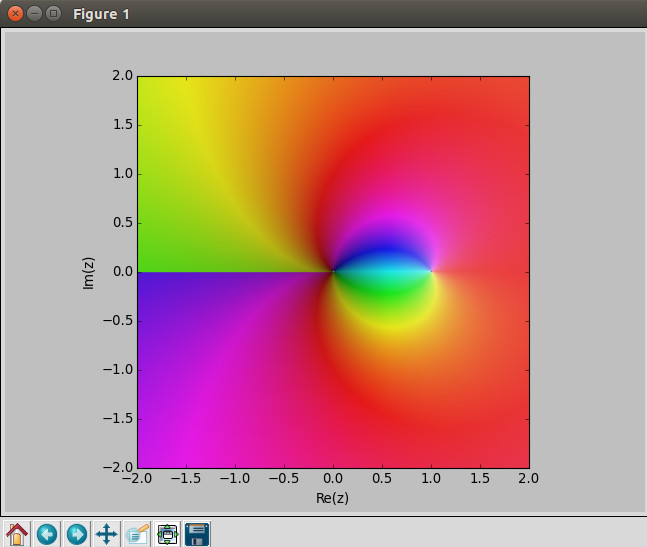Select the Pan axes cross-arrow tool
This screenshot has width=647, height=547.
point(106,534)
